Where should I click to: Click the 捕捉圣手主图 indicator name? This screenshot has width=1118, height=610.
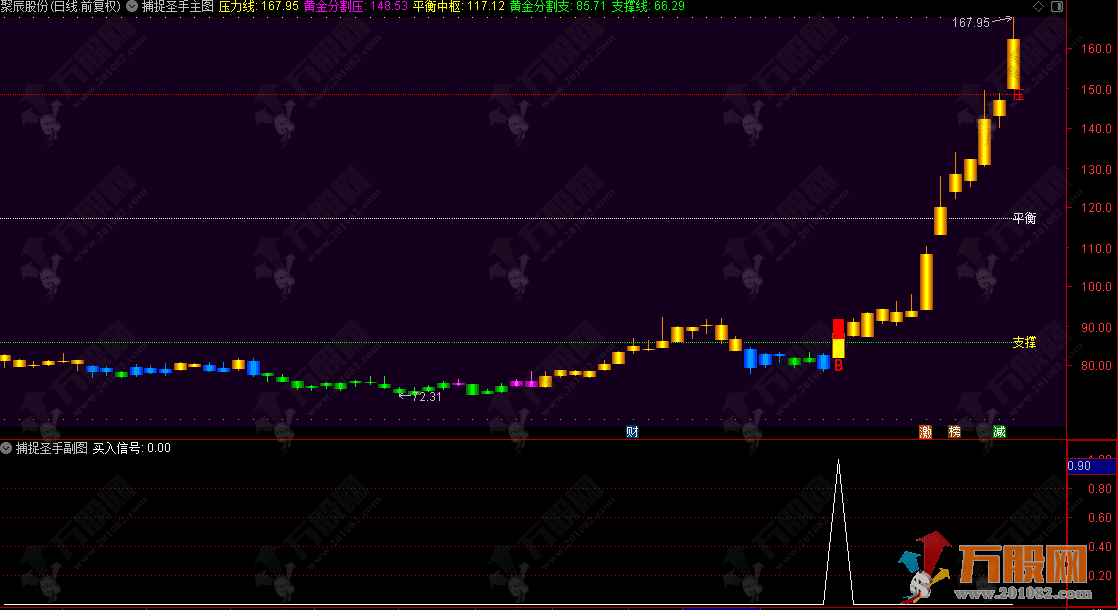coord(178,6)
